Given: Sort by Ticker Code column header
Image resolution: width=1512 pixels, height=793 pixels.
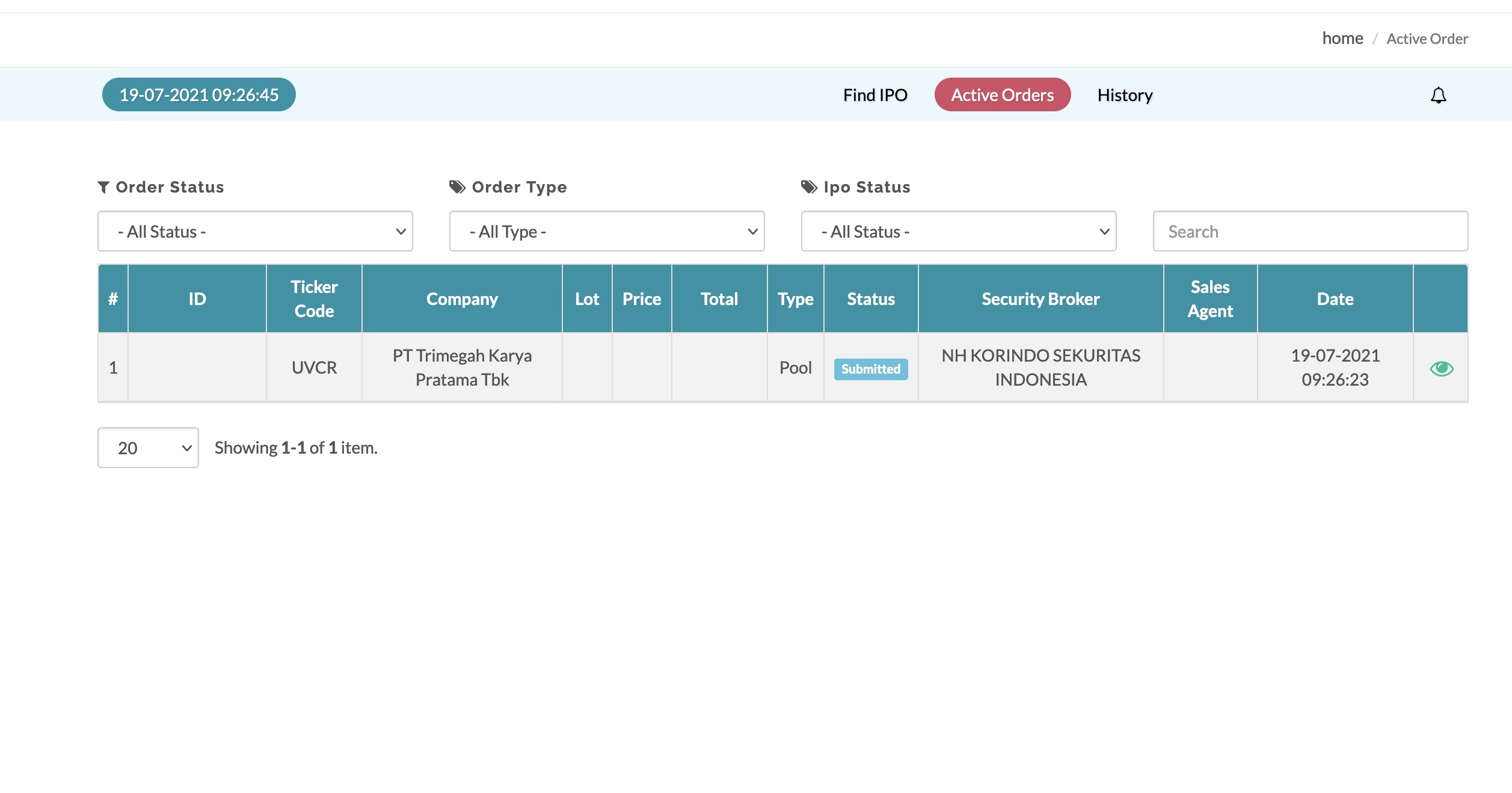Looking at the screenshot, I should (x=314, y=299).
